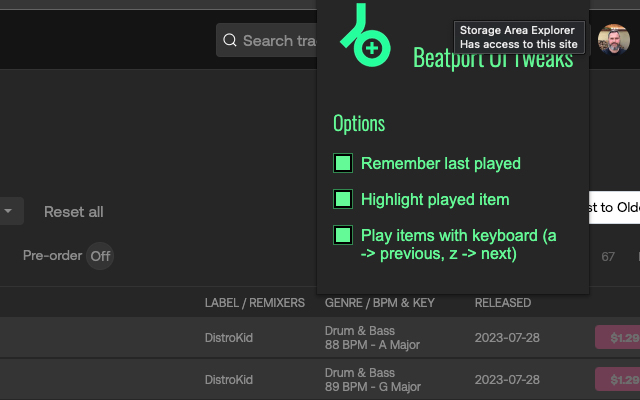Screen dimensions: 640x400
Task: Toggle Remember last played checkbox
Action: pos(343,163)
